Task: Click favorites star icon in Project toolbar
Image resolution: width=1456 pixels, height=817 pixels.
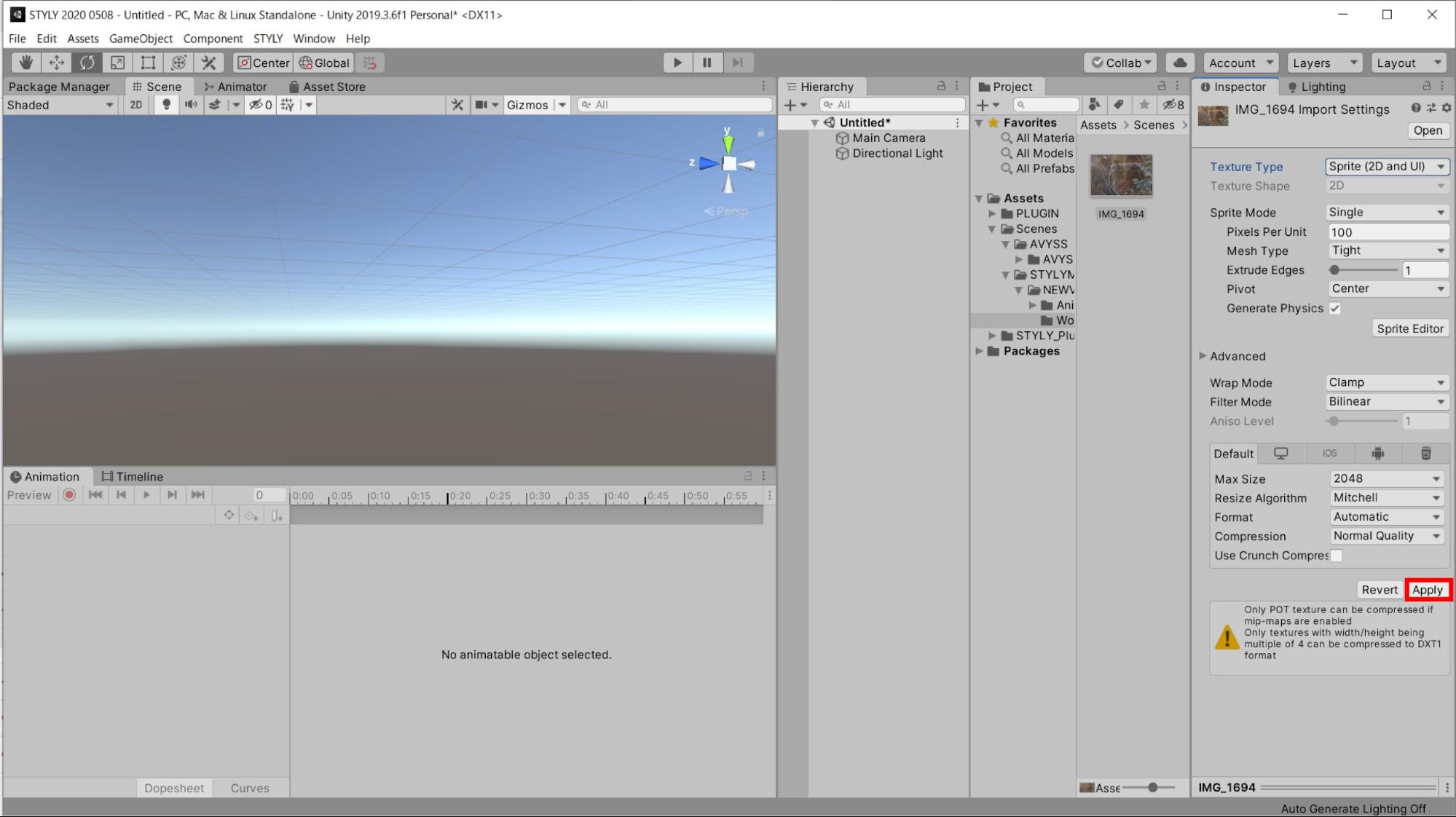Action: point(1144,105)
